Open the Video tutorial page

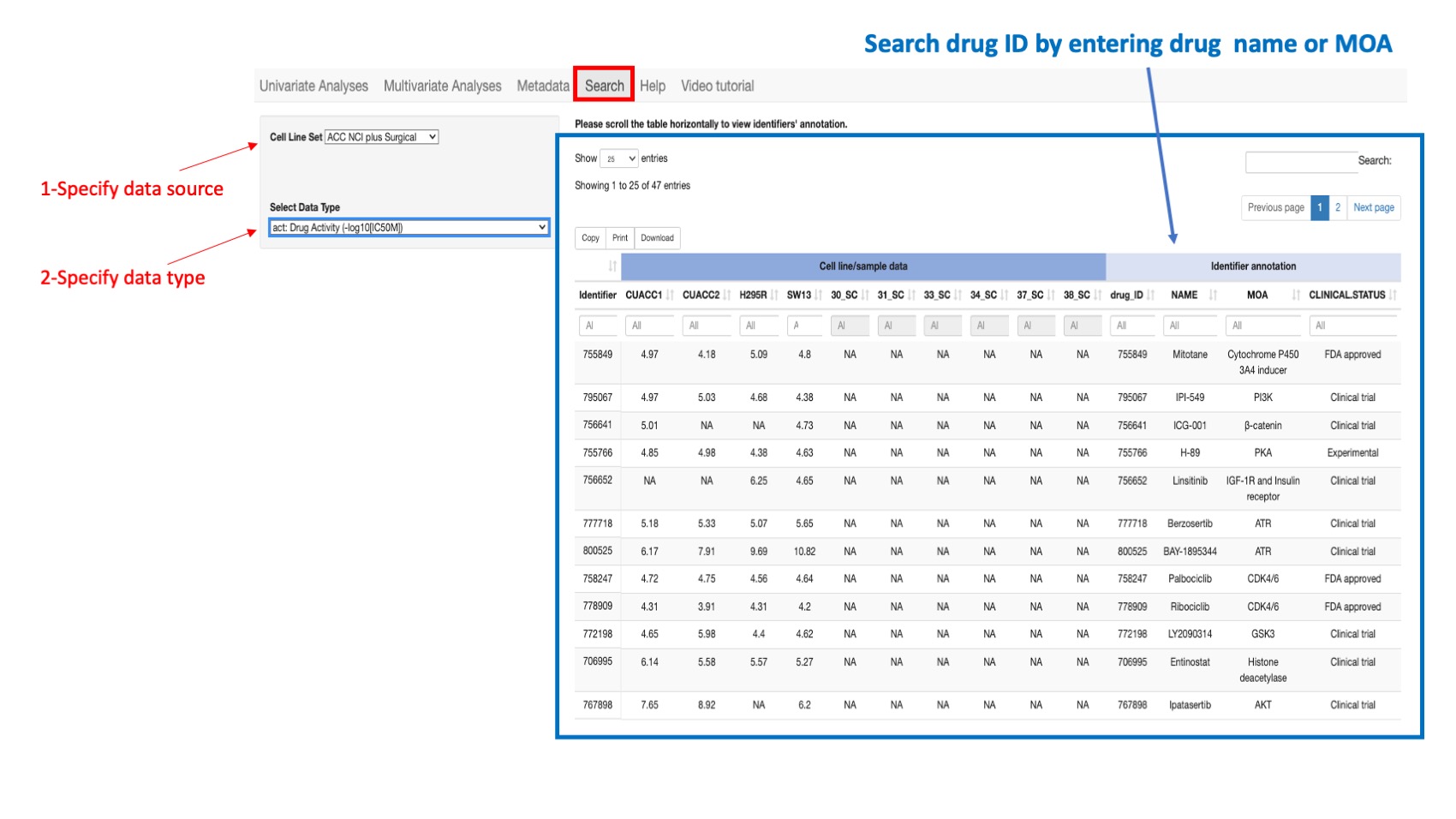pyautogui.click(x=718, y=85)
